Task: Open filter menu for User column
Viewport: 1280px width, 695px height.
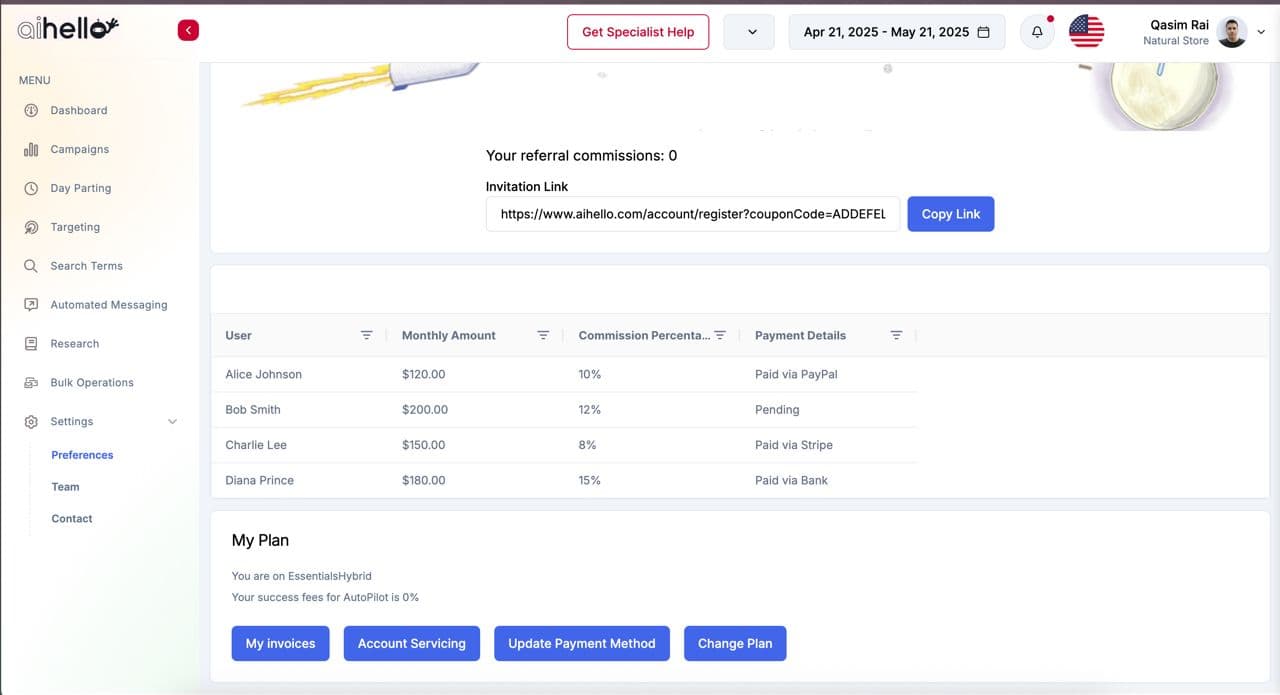Action: (x=367, y=335)
